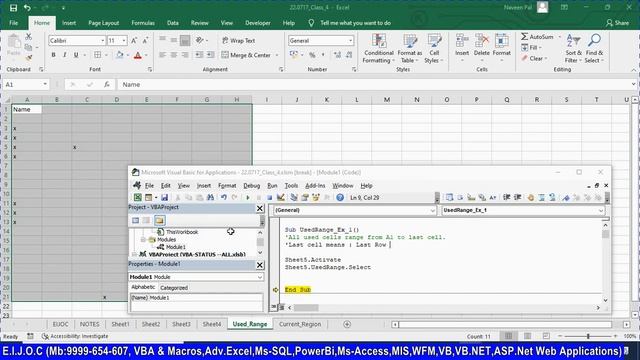The image size is (640, 360).
Task: Open Find & Select menu
Action: pos(594,49)
